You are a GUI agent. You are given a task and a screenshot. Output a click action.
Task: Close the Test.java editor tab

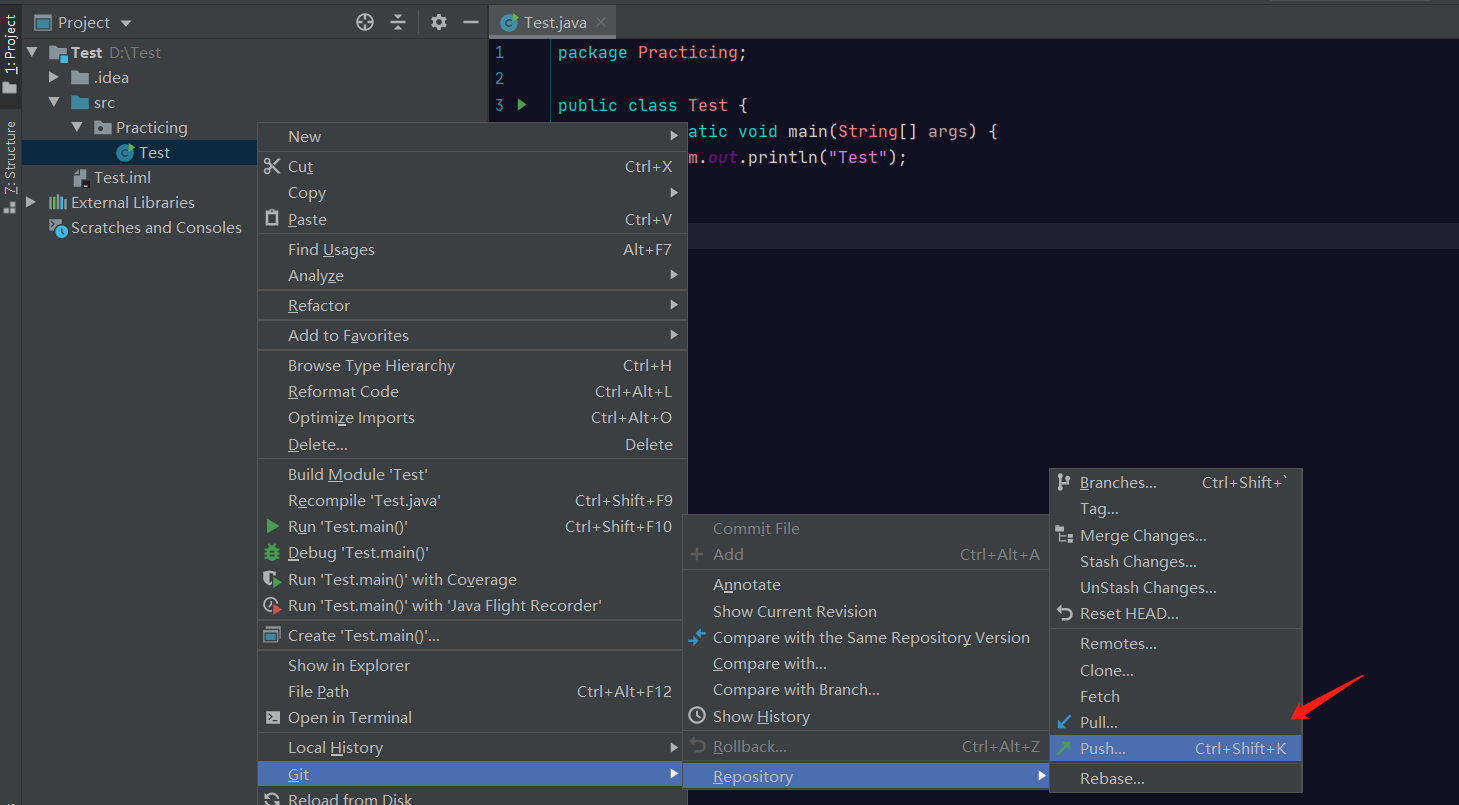tap(600, 22)
